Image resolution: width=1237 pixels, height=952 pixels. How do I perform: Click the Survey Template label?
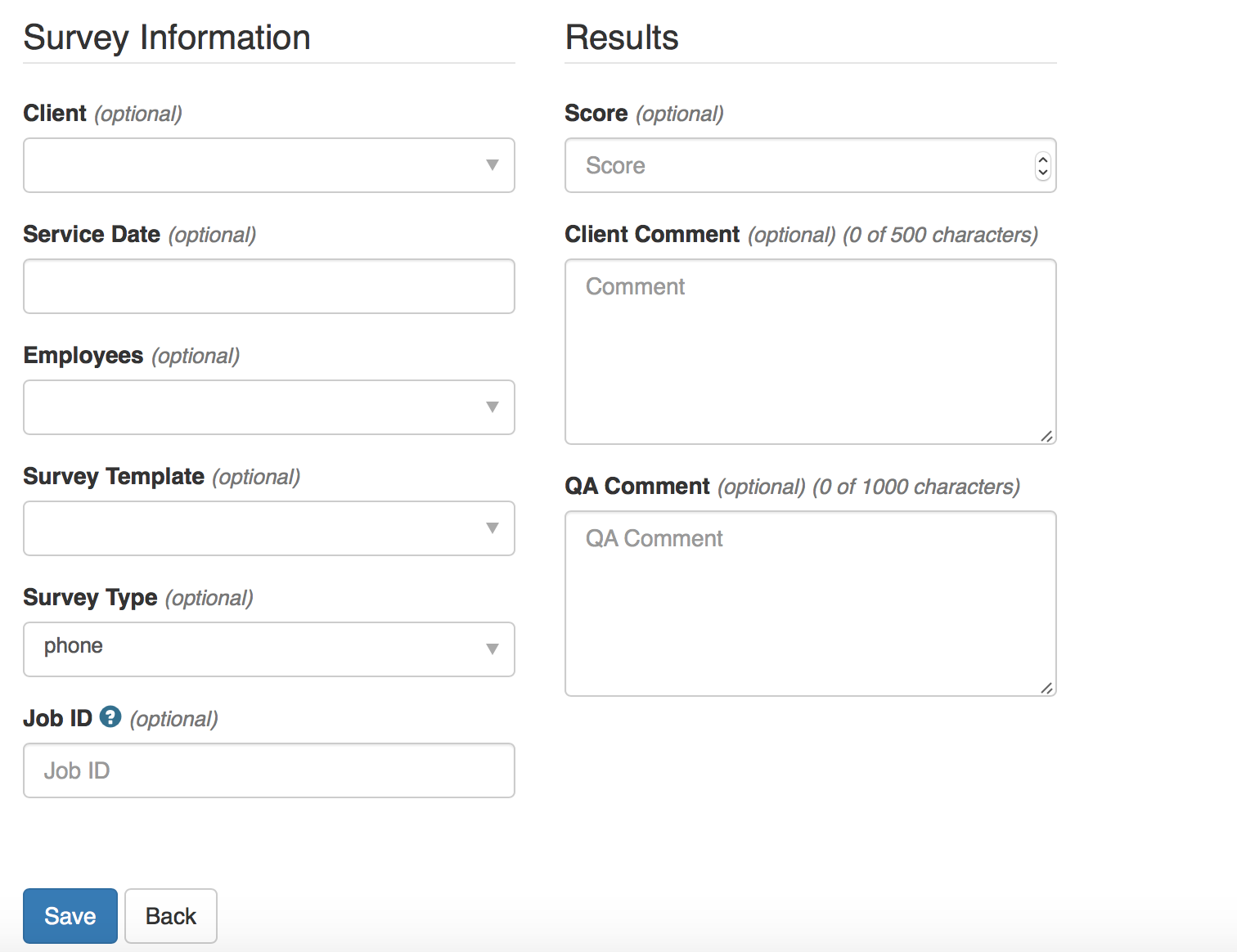point(114,477)
